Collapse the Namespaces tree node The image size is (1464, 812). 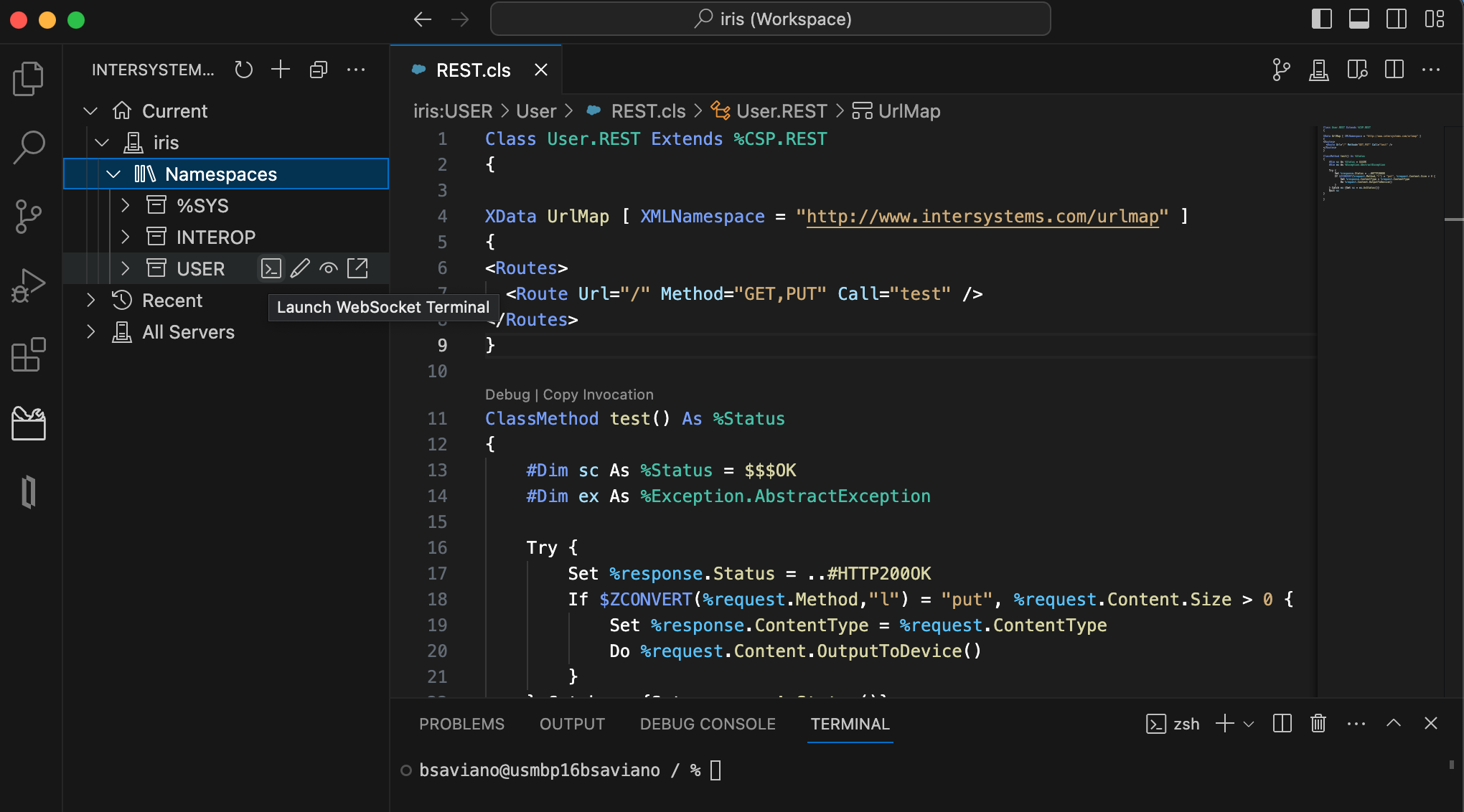coord(113,174)
